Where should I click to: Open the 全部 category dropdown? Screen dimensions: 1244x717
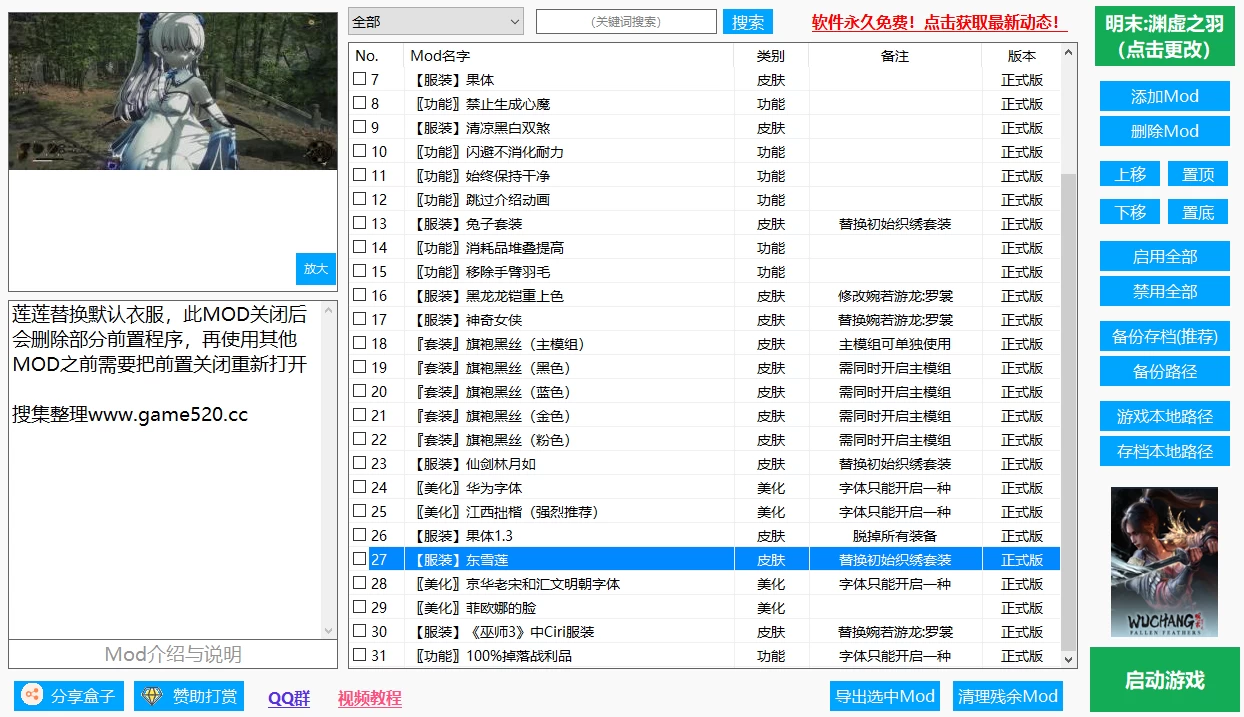click(436, 21)
